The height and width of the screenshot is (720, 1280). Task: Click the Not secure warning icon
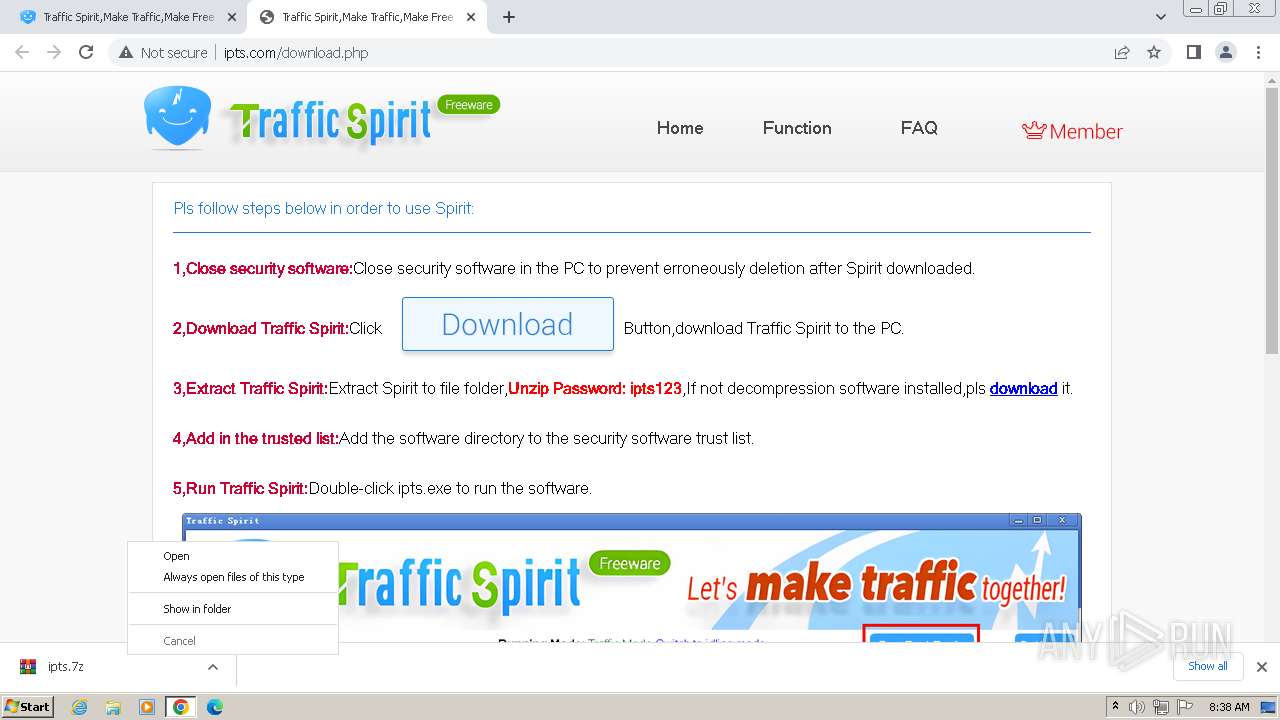point(126,52)
